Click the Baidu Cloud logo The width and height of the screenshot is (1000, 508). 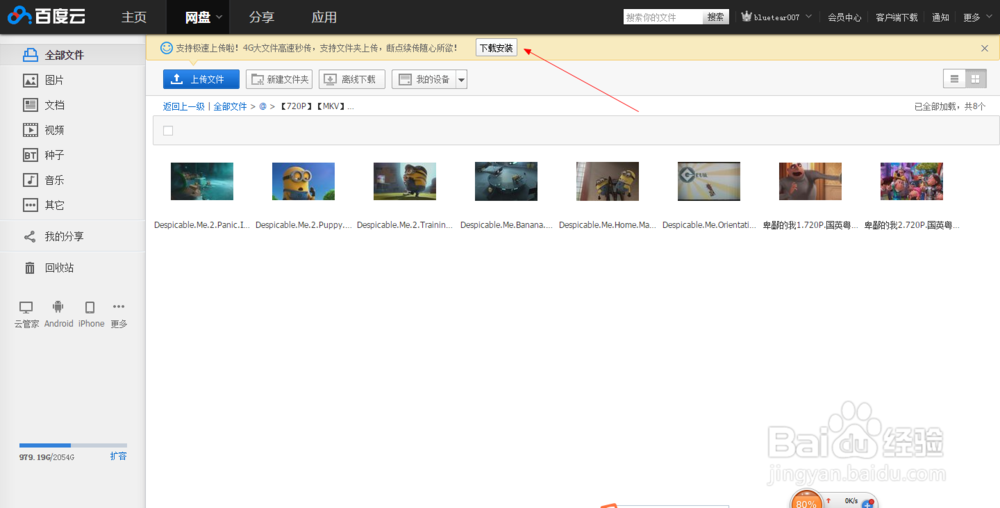click(x=46, y=16)
